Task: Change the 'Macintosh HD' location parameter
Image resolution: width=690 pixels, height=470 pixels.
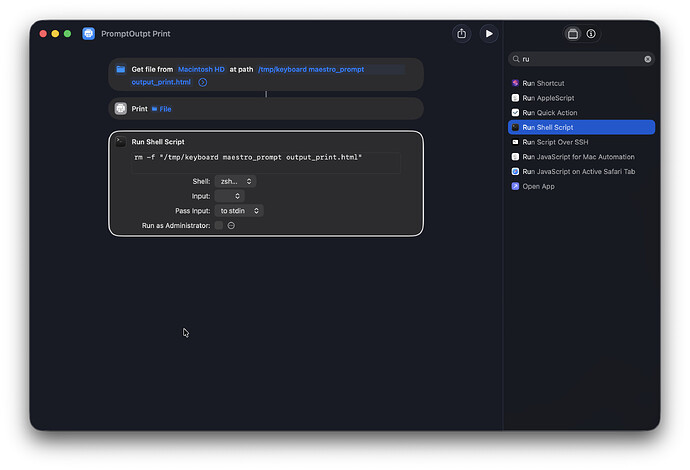Action: pos(201,70)
